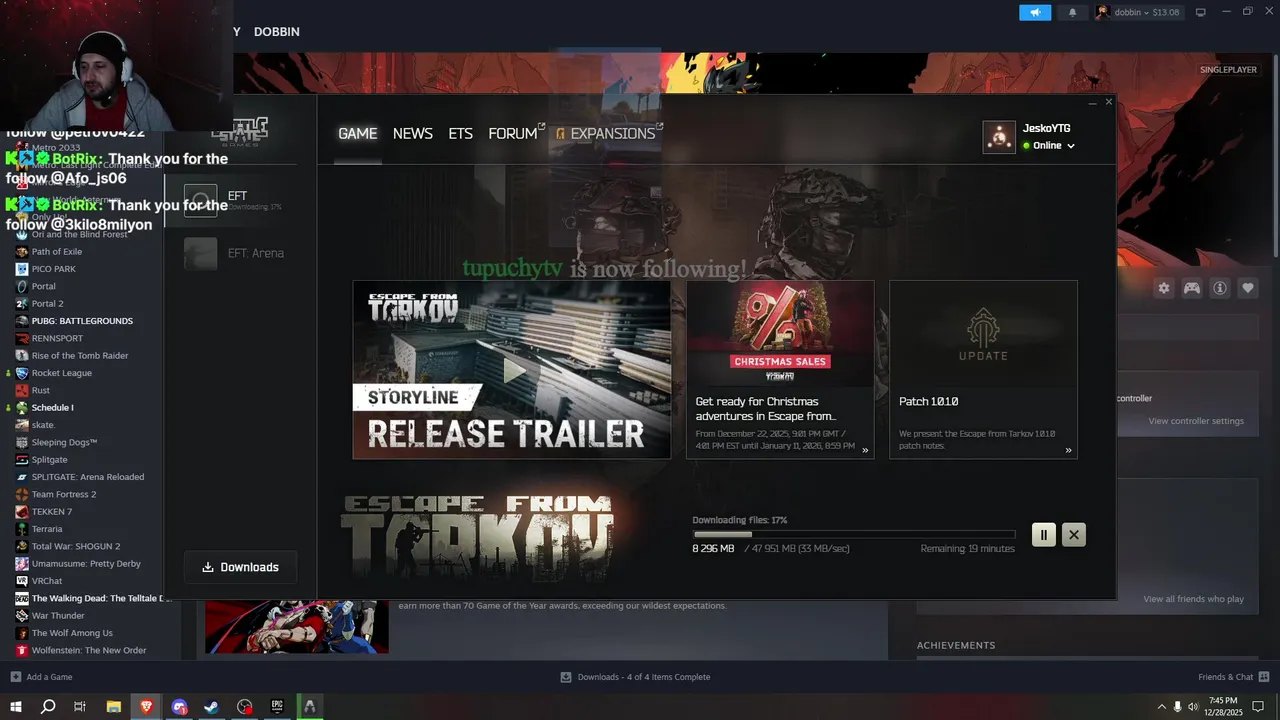Open the Patch 1.0.1.0 update card

coord(983,370)
